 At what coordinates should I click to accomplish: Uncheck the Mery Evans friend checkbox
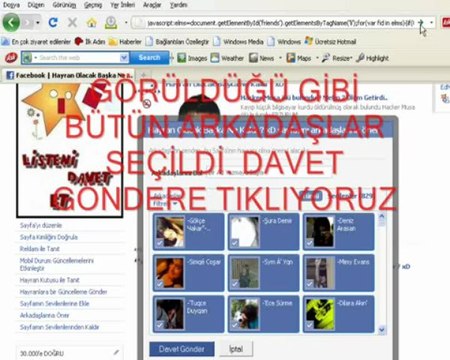tap(309, 284)
